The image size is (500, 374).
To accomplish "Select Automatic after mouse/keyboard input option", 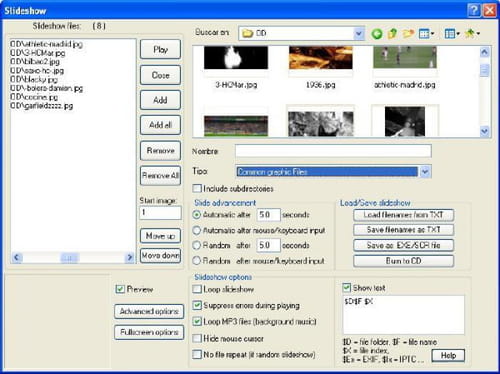I will [x=197, y=230].
